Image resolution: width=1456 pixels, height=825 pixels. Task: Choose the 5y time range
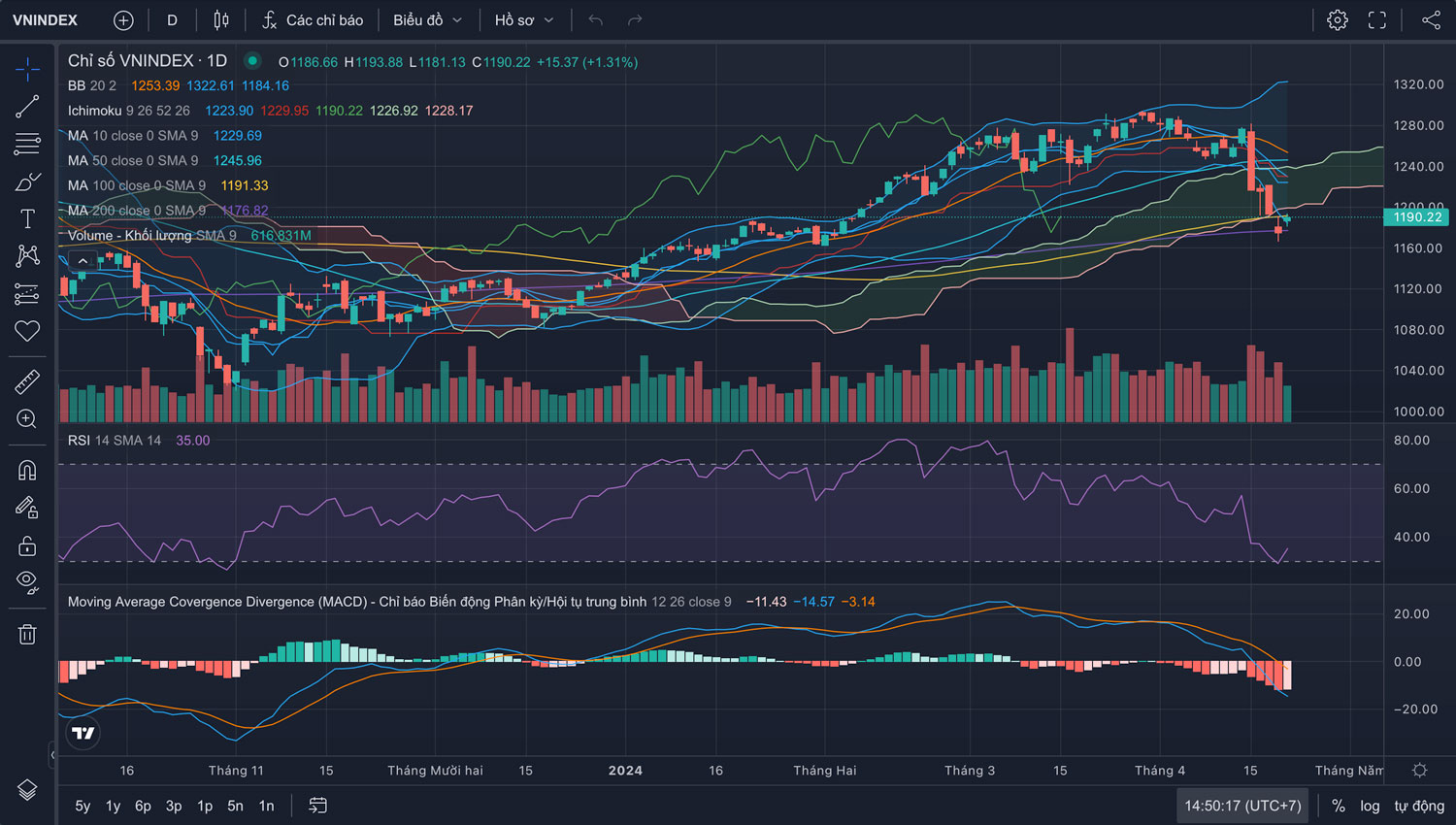tap(83, 806)
